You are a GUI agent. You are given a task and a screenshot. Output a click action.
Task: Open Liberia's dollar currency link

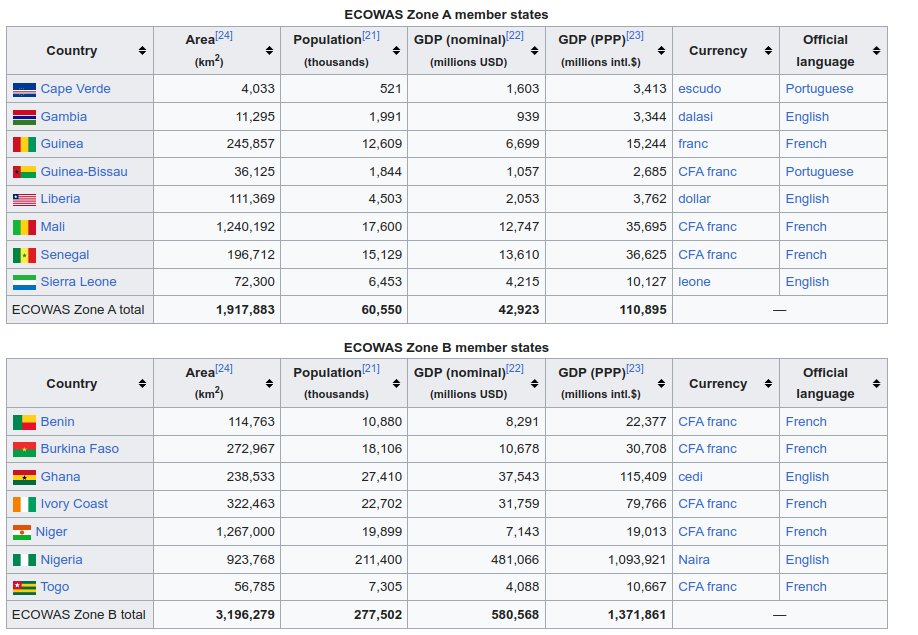pos(694,199)
